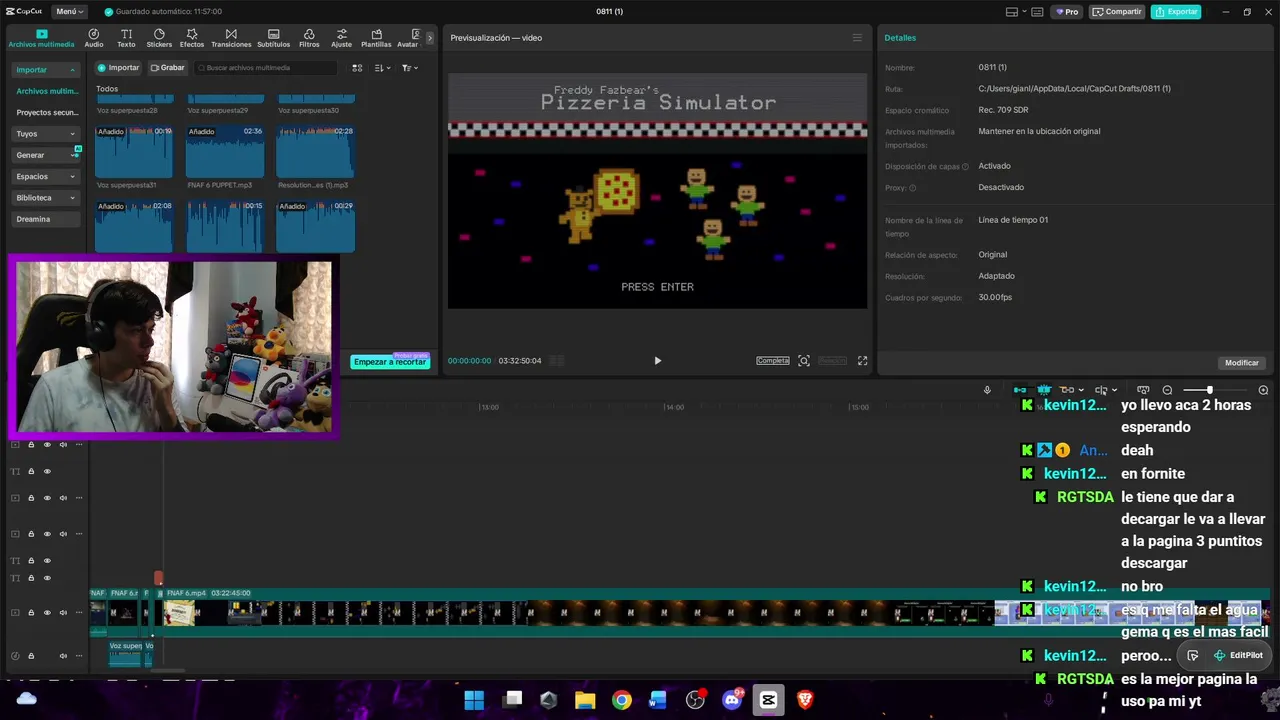1280x720 pixels.
Task: Expand the Biblioteca sidebar section
Action: click(x=46, y=198)
